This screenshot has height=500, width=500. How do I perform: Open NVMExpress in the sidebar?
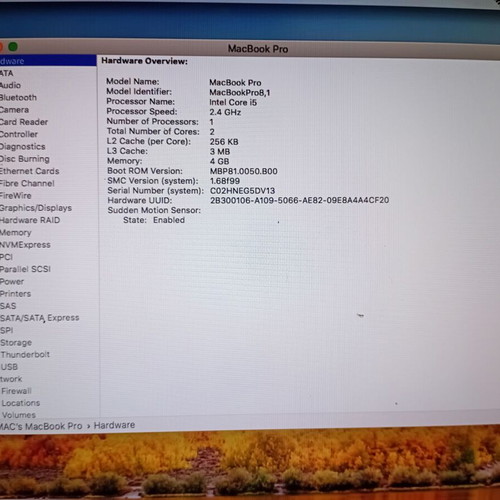[25, 245]
